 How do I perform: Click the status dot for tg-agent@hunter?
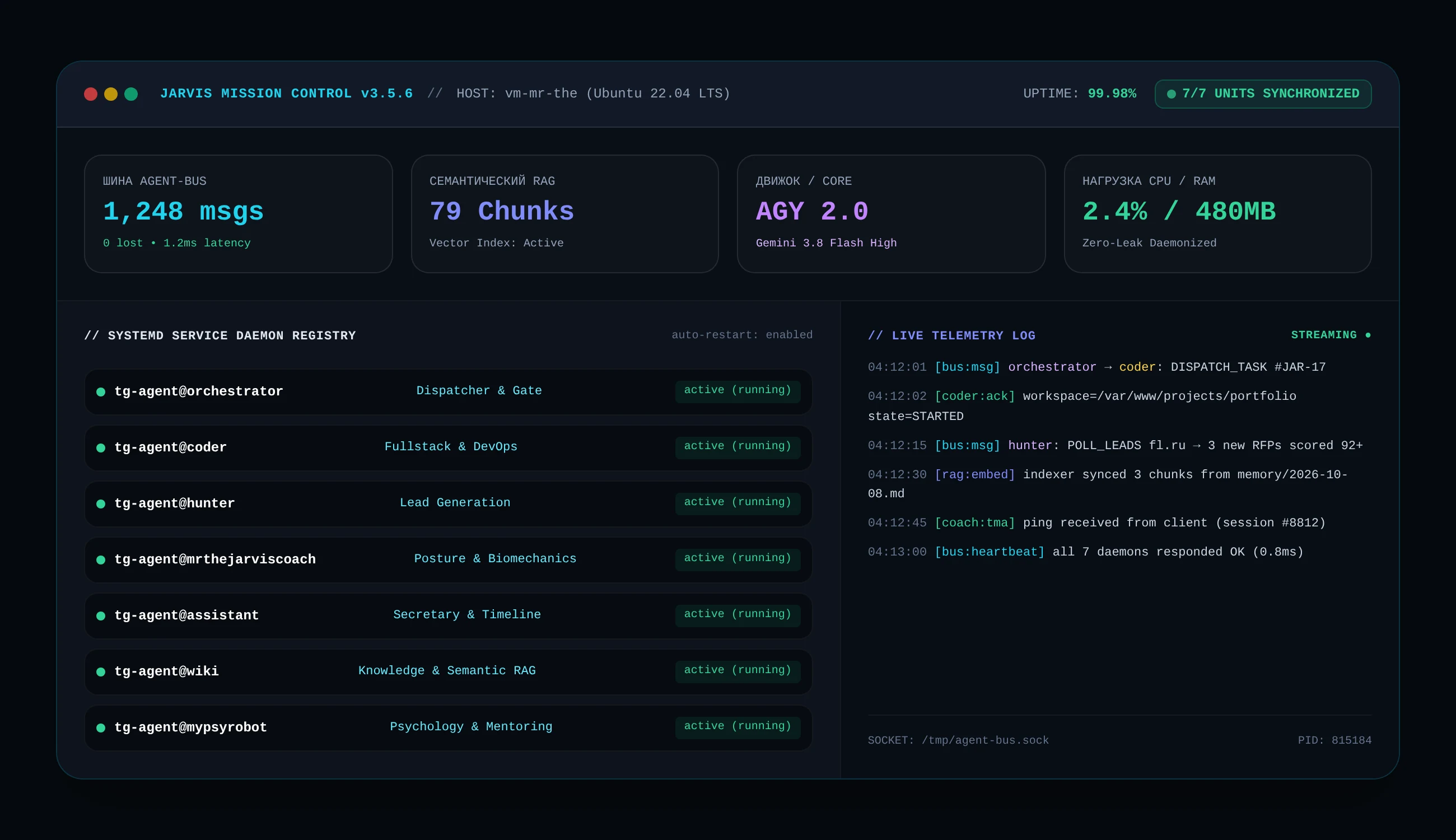coord(100,503)
